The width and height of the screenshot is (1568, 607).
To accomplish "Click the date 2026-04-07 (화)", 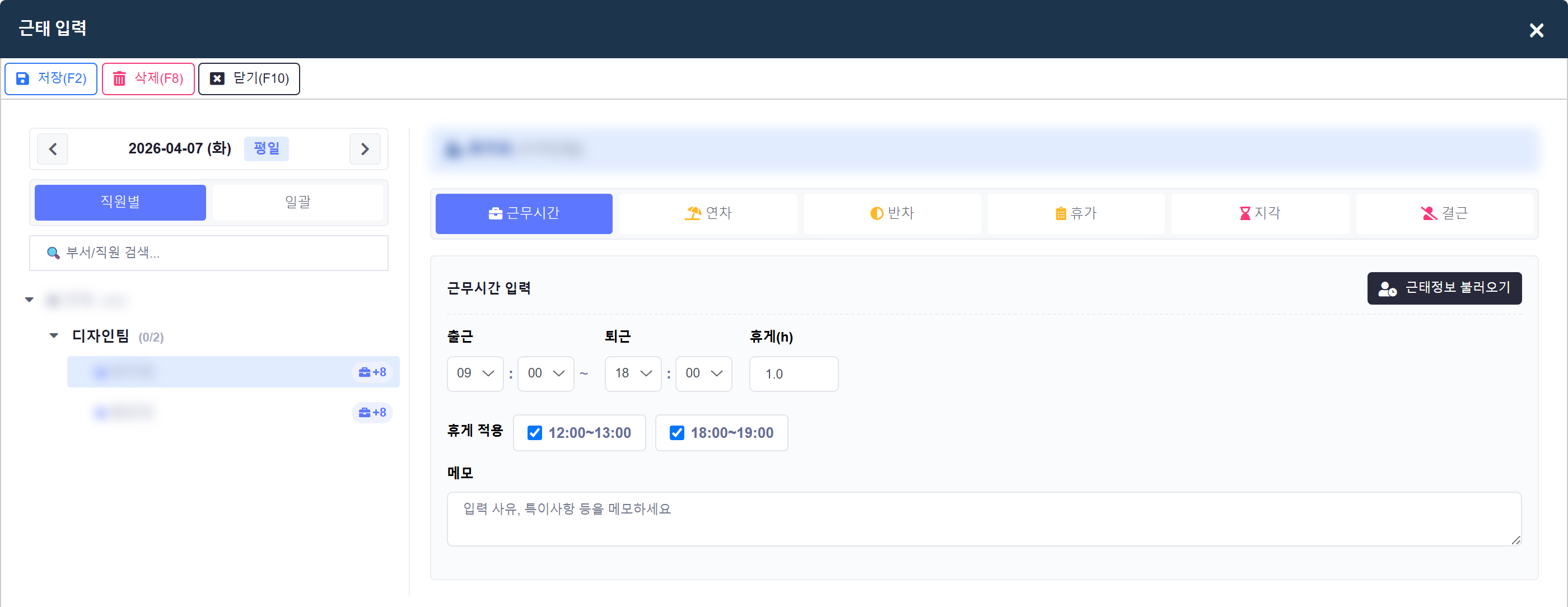I will (180, 148).
